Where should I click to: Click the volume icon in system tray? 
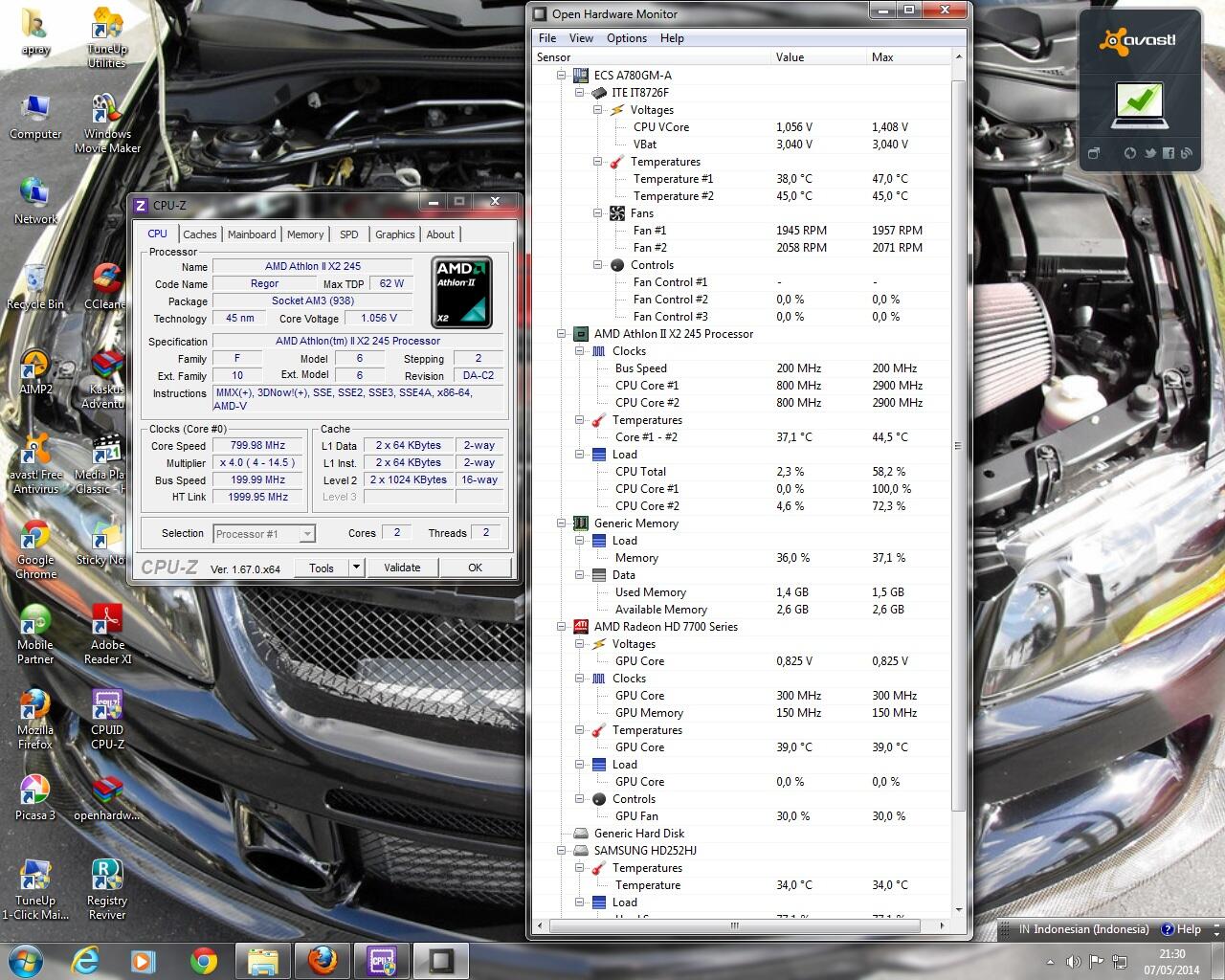click(1073, 962)
